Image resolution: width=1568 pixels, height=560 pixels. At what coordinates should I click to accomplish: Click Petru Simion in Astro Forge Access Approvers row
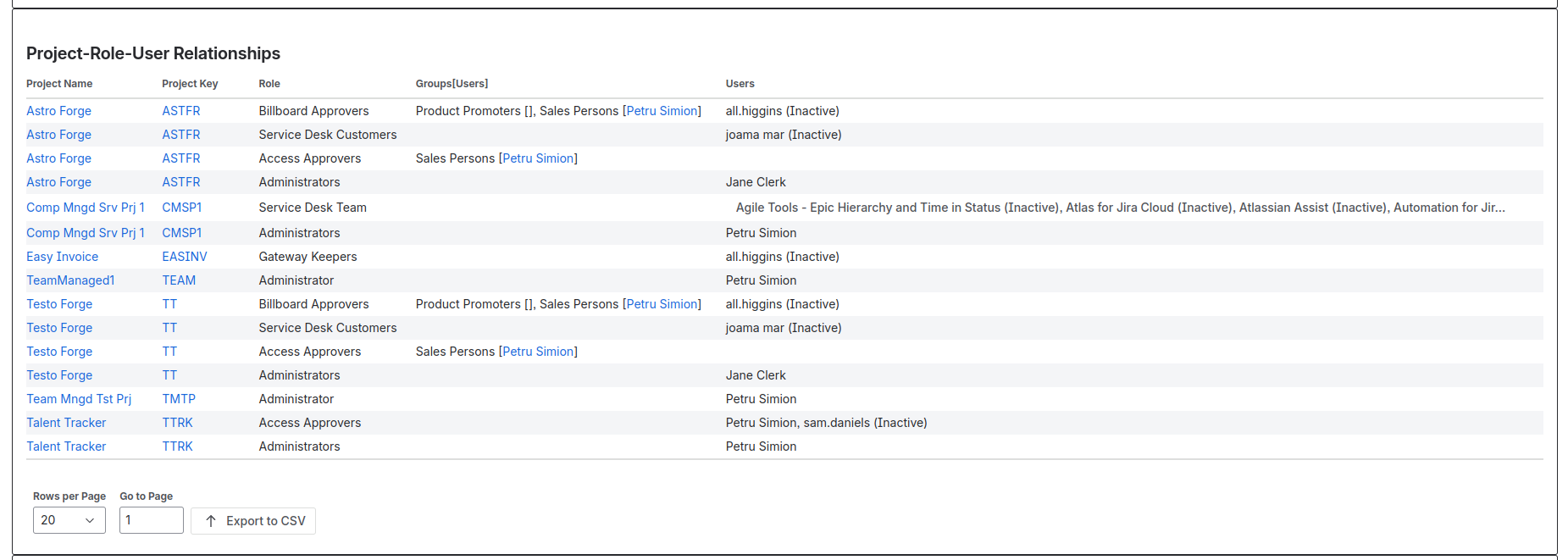(x=538, y=158)
